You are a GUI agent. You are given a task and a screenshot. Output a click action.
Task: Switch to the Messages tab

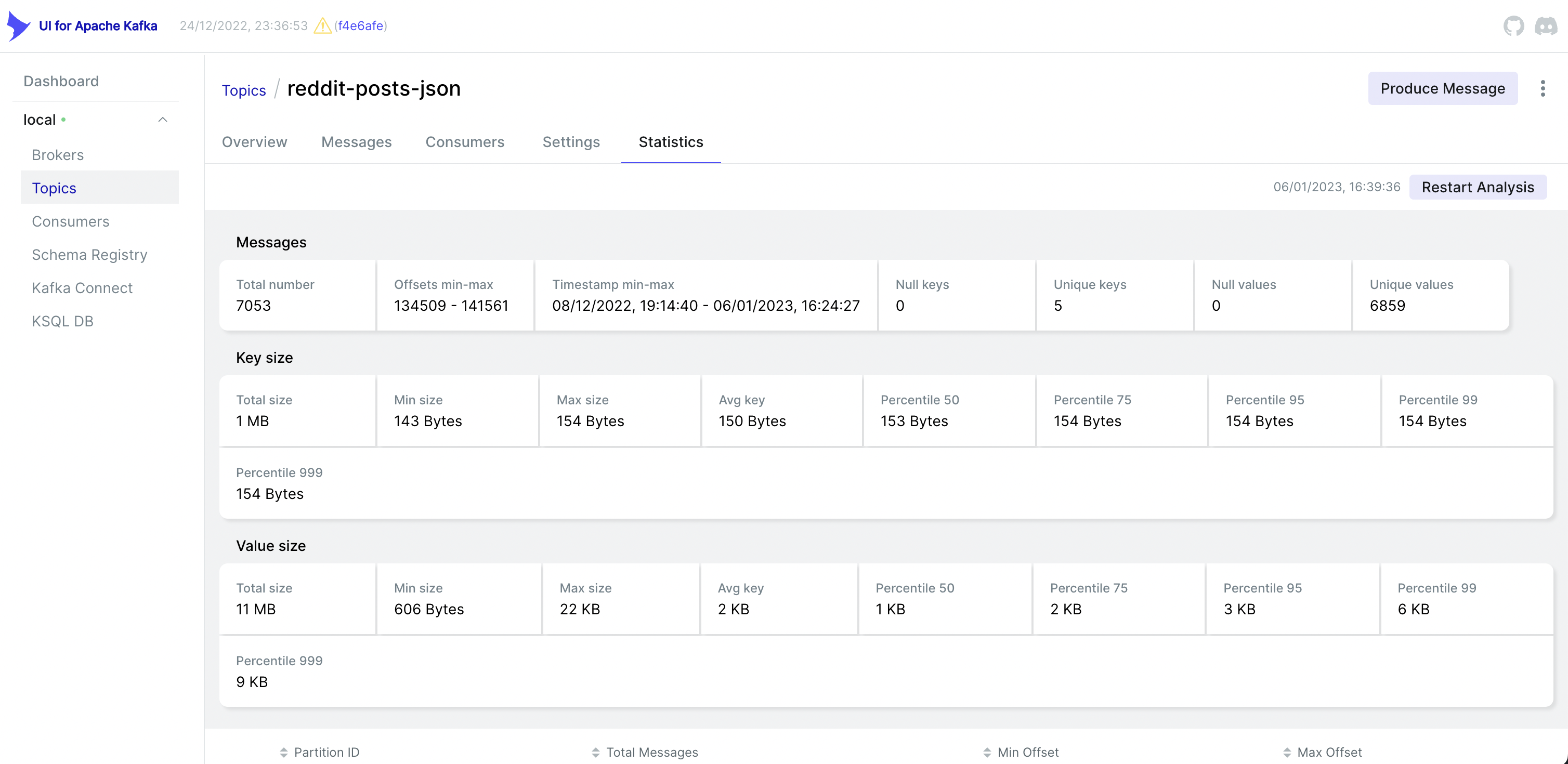357,142
